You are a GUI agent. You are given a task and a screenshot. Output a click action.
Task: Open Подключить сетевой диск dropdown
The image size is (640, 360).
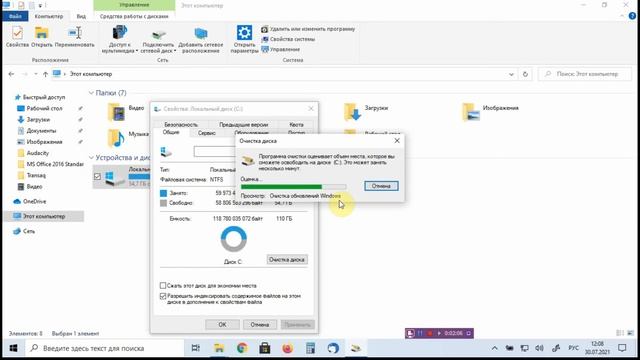click(x=158, y=39)
